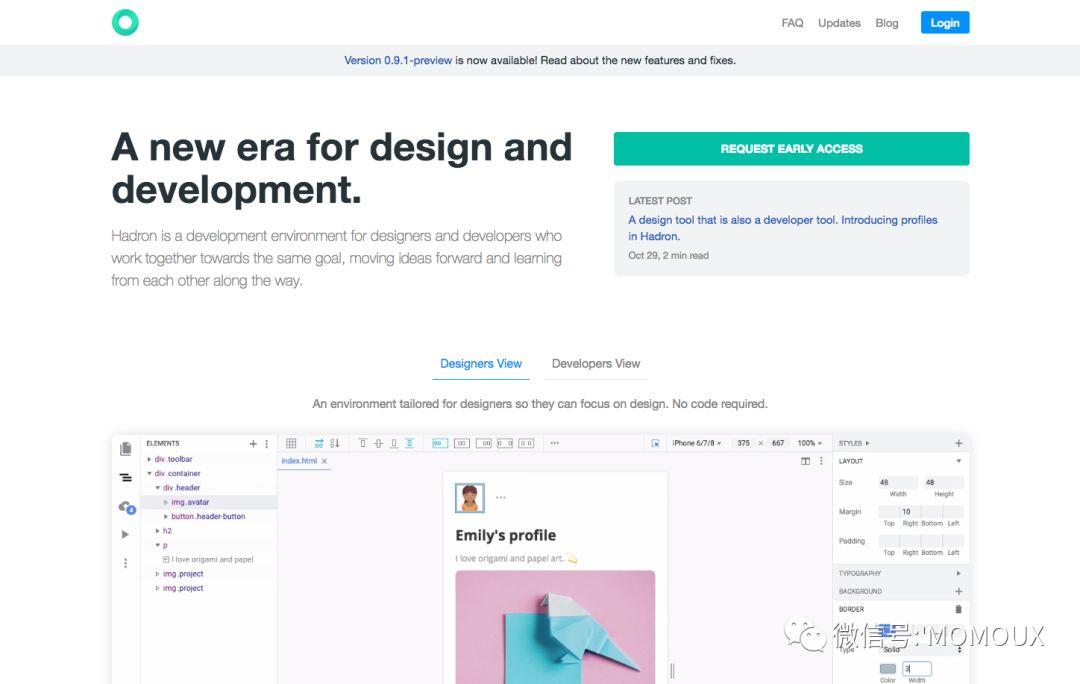This screenshot has height=684, width=1080.
Task: Click the blue Login button
Action: (x=945, y=23)
